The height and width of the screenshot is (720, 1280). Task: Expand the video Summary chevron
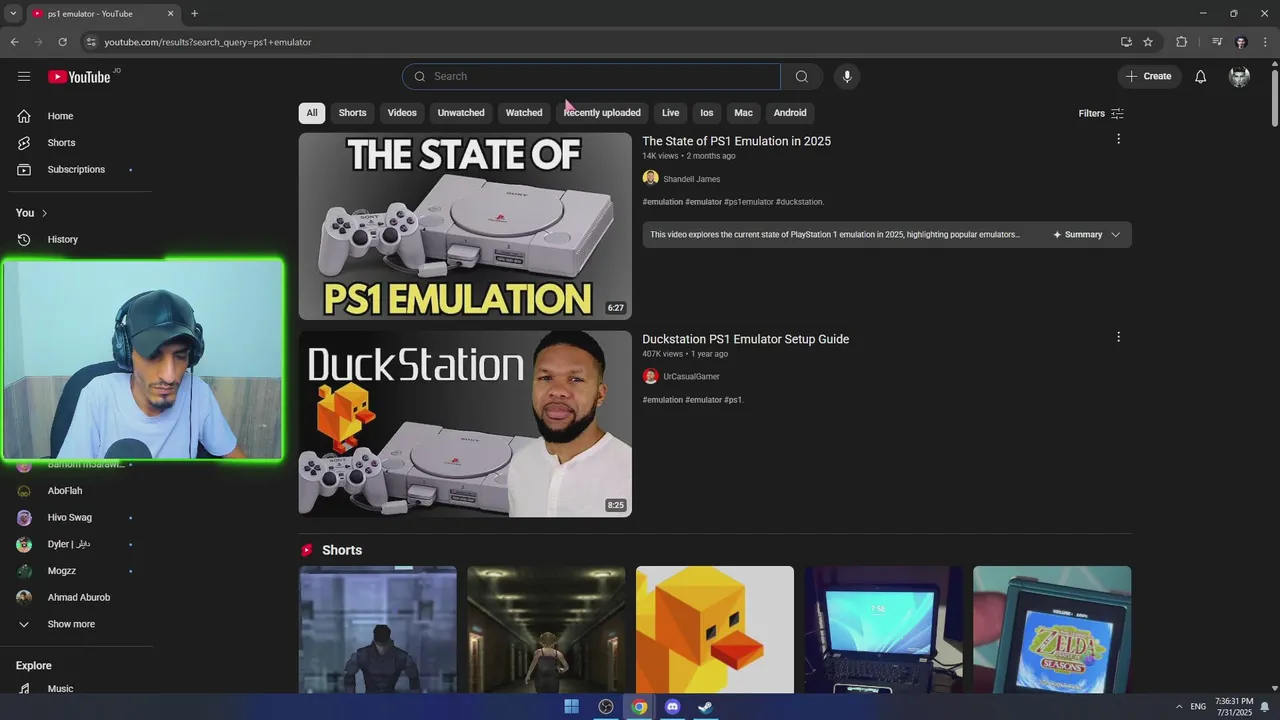[x=1115, y=235]
